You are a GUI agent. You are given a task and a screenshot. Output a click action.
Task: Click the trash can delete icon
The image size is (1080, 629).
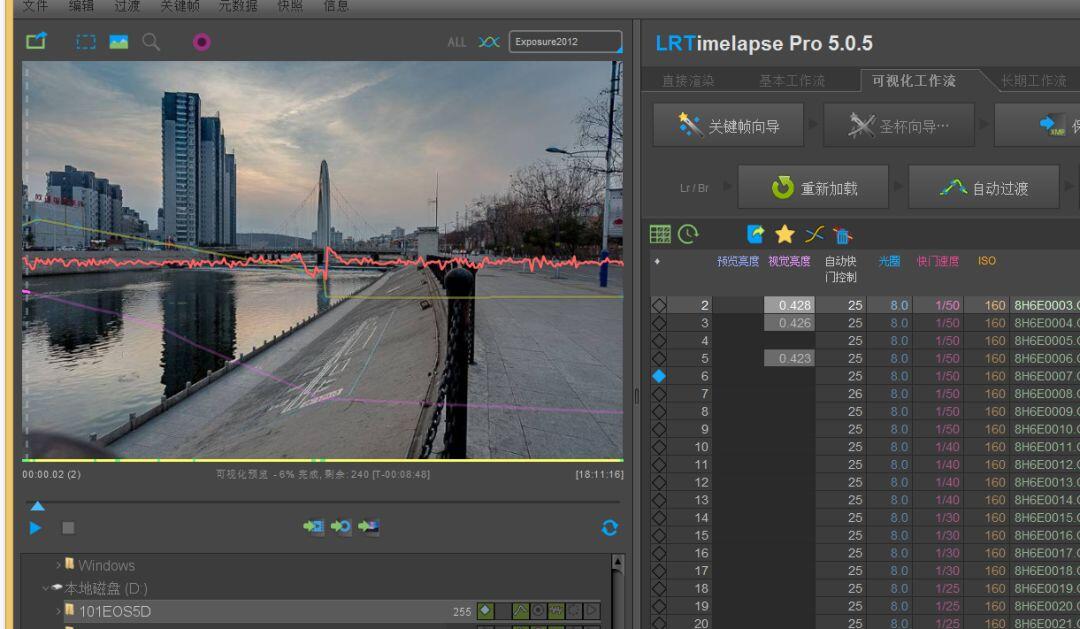[842, 235]
